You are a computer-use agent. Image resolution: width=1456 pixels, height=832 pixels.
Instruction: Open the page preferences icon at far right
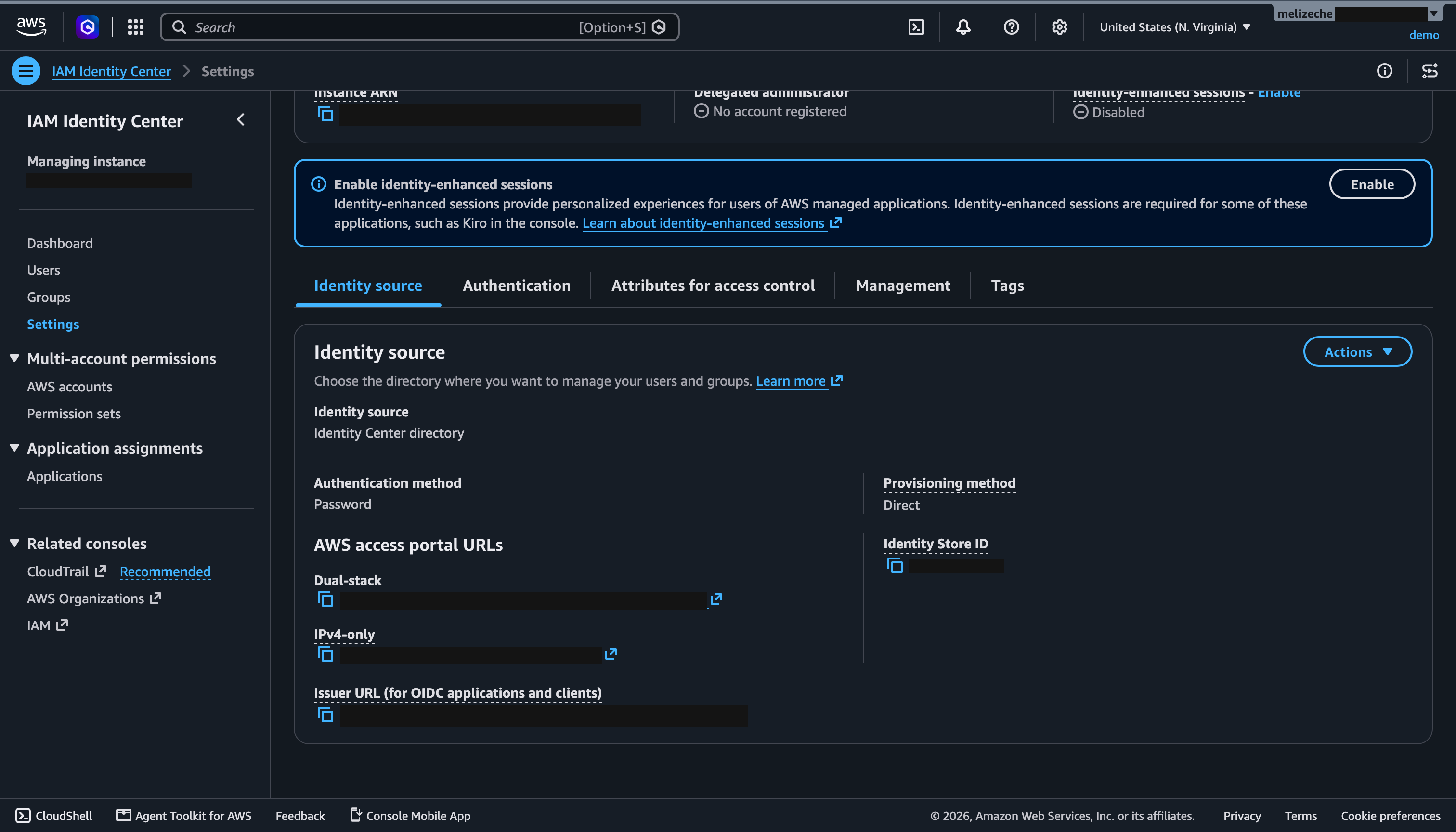pos(1430,71)
